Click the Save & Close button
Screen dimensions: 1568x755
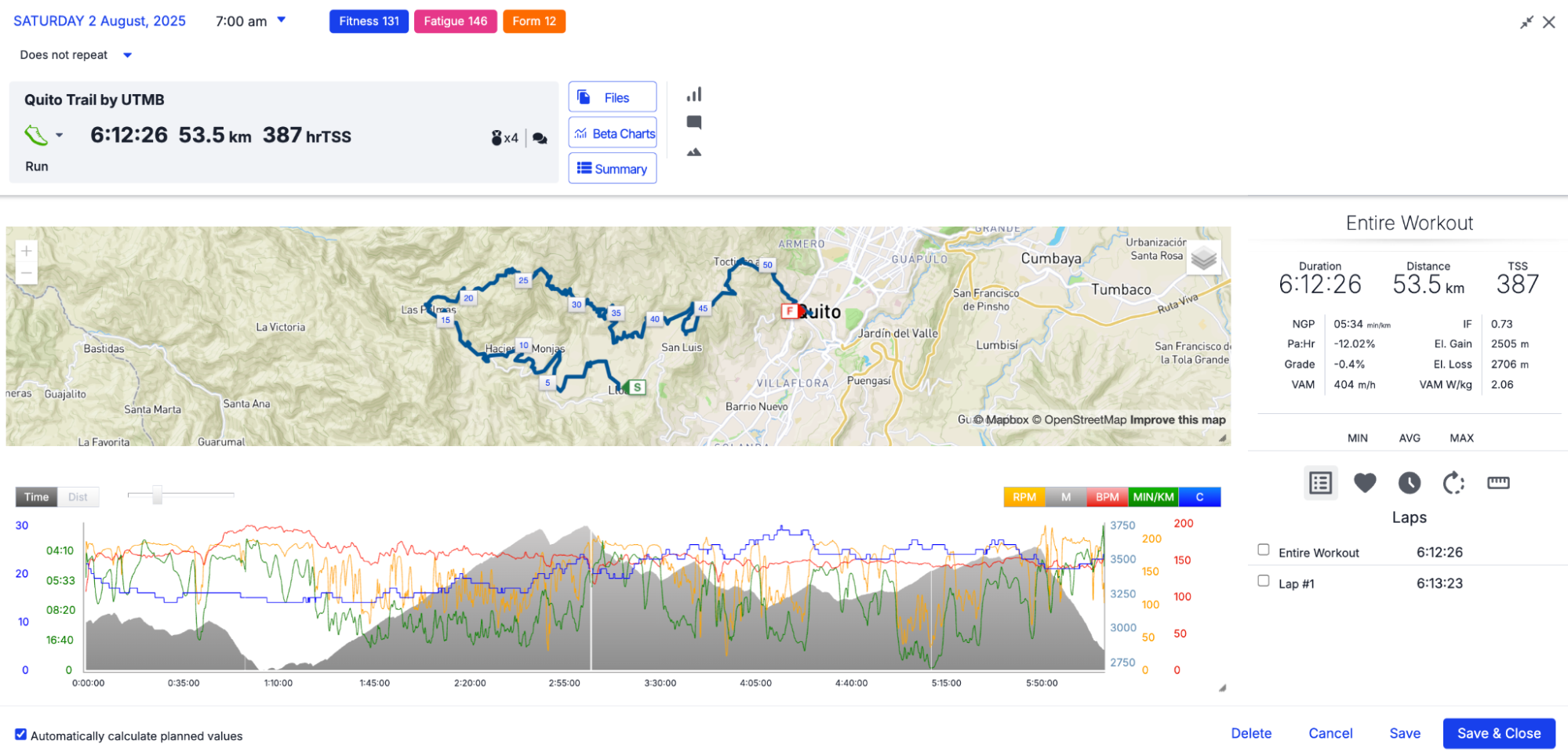[1498, 733]
